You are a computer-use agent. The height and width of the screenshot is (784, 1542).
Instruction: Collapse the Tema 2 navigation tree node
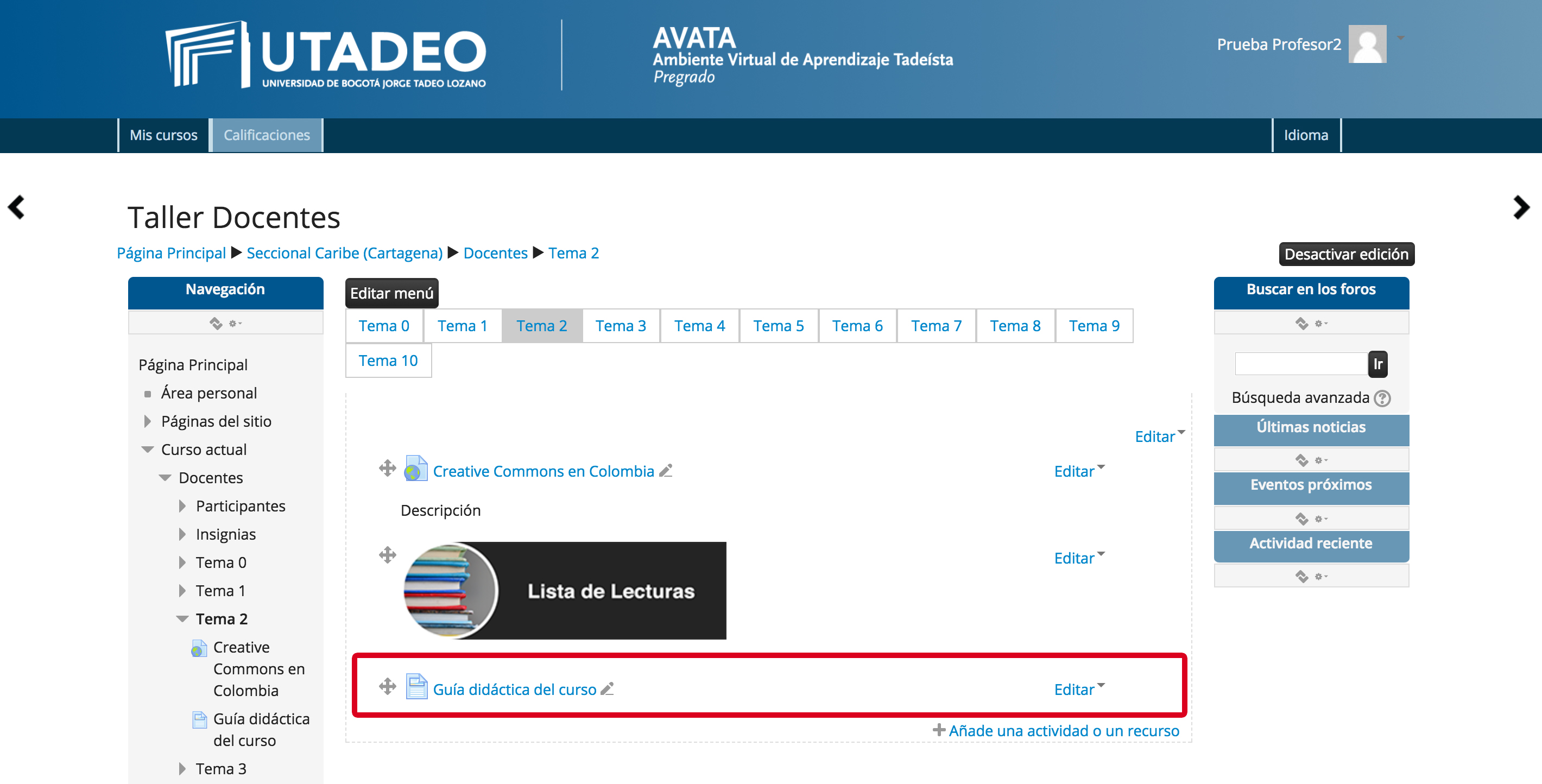pyautogui.click(x=182, y=619)
